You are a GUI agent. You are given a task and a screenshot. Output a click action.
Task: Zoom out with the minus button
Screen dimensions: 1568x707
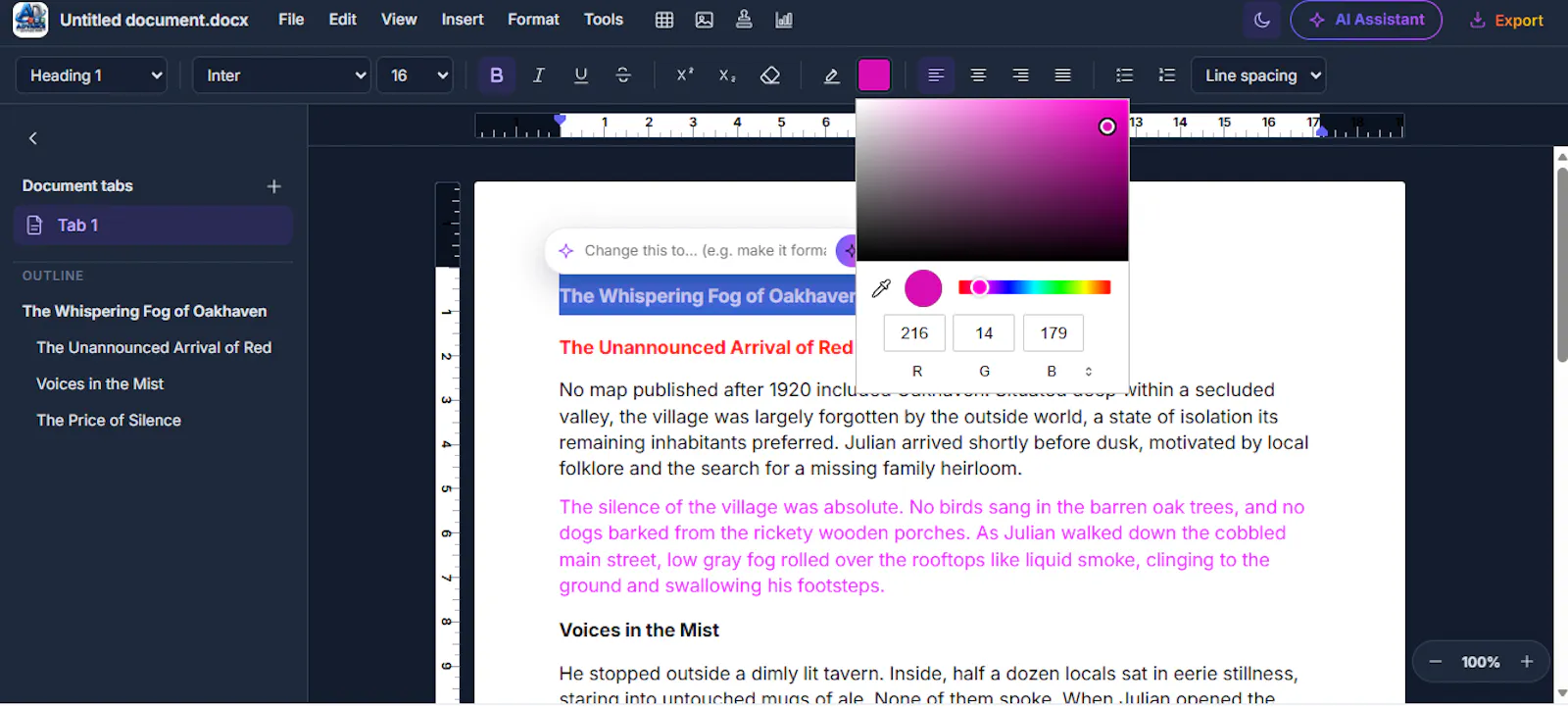(1436, 662)
